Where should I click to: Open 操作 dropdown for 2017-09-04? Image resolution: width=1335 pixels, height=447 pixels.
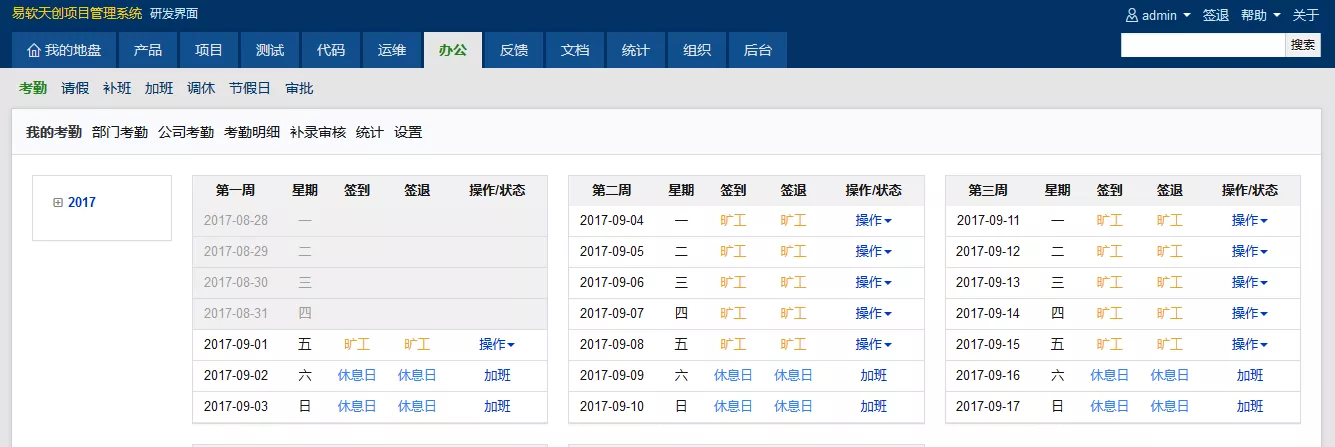[873, 221]
